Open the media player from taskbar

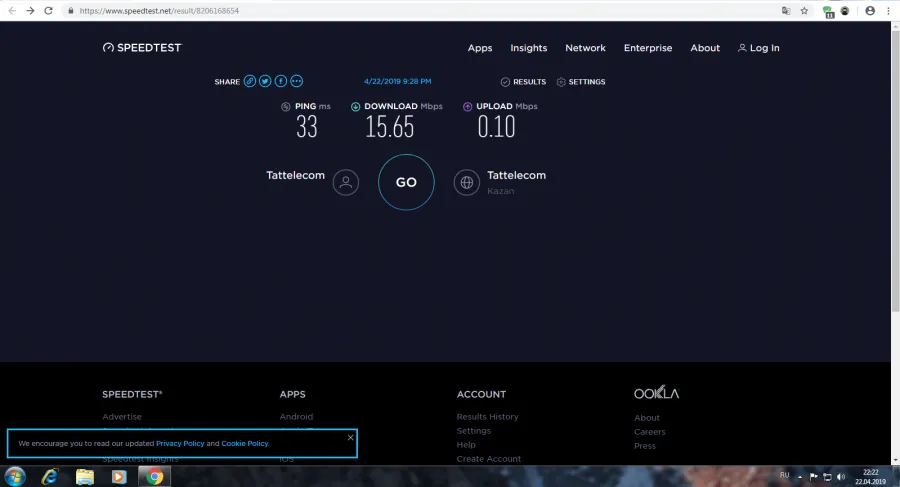119,477
